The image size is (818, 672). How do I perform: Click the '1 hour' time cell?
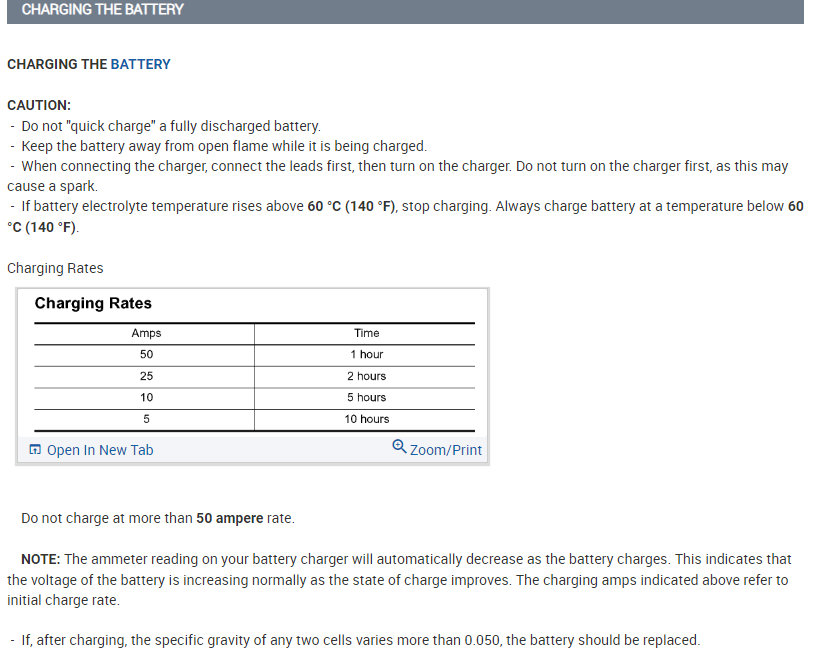(366, 354)
